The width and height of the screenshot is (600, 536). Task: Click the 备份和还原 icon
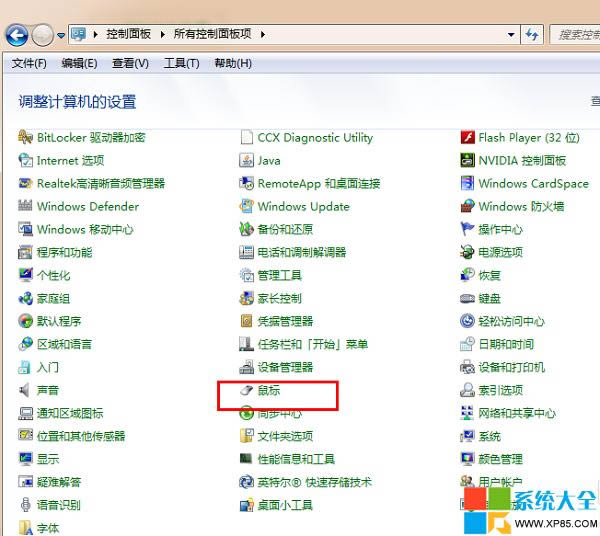coord(246,229)
